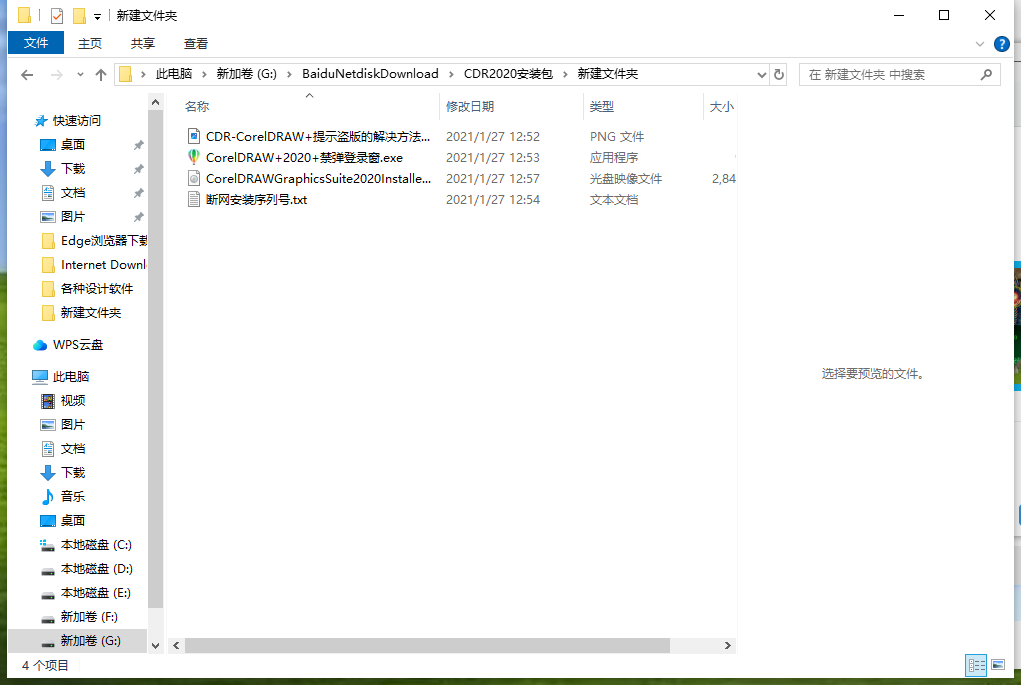This screenshot has width=1021, height=685.
Task: Expand the address bar history dropdown
Action: click(761, 74)
